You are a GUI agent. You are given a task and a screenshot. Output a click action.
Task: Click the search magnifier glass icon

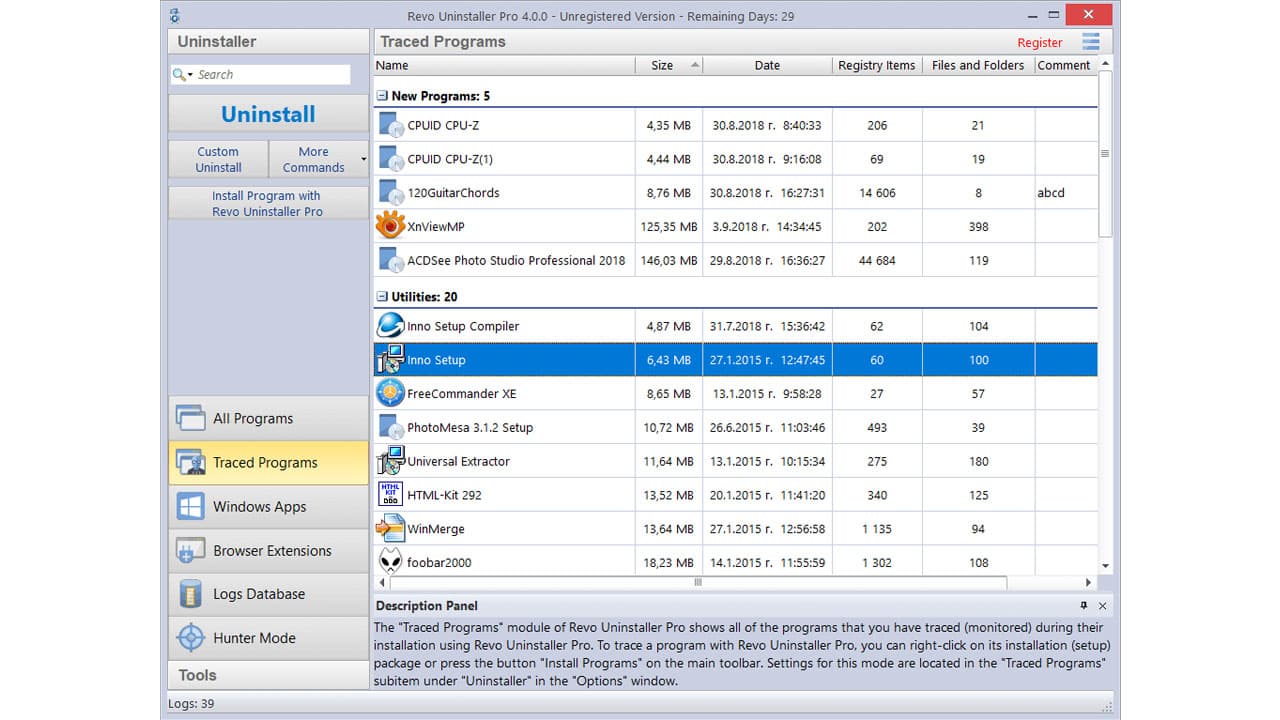coord(179,74)
